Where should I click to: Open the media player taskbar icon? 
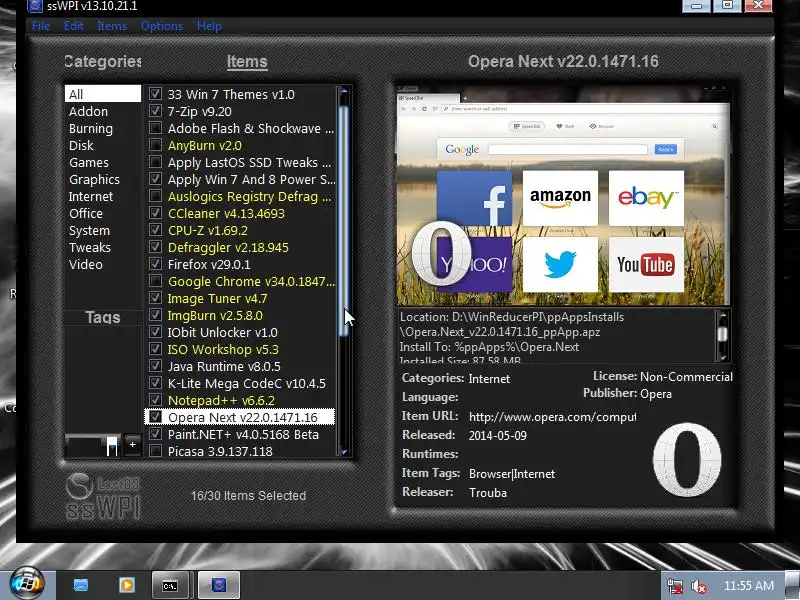coord(127,585)
